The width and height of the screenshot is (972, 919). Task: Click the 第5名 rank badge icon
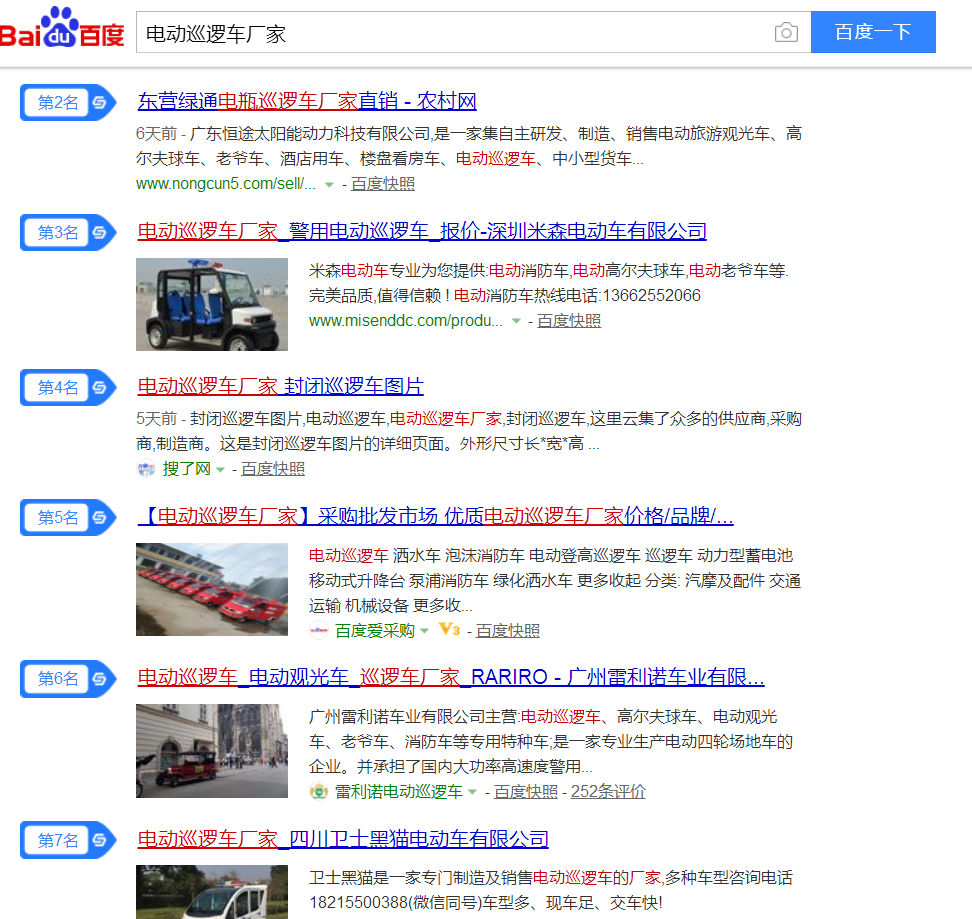pyautogui.click(x=68, y=517)
